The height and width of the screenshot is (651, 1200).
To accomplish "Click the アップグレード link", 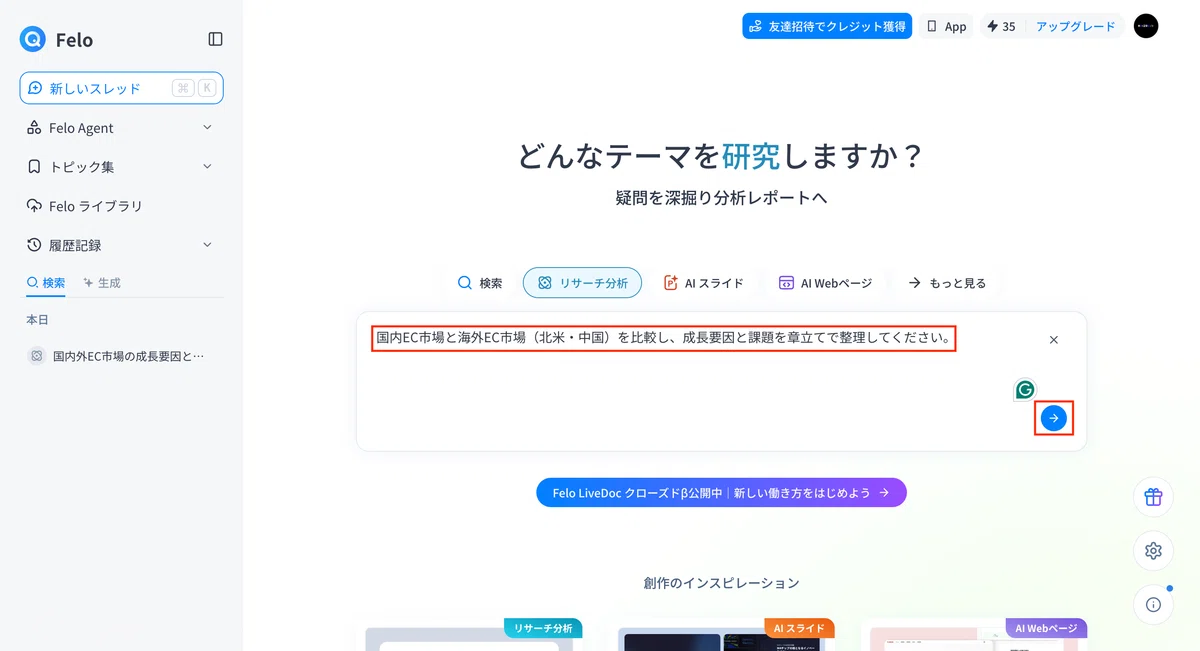I will (1075, 26).
